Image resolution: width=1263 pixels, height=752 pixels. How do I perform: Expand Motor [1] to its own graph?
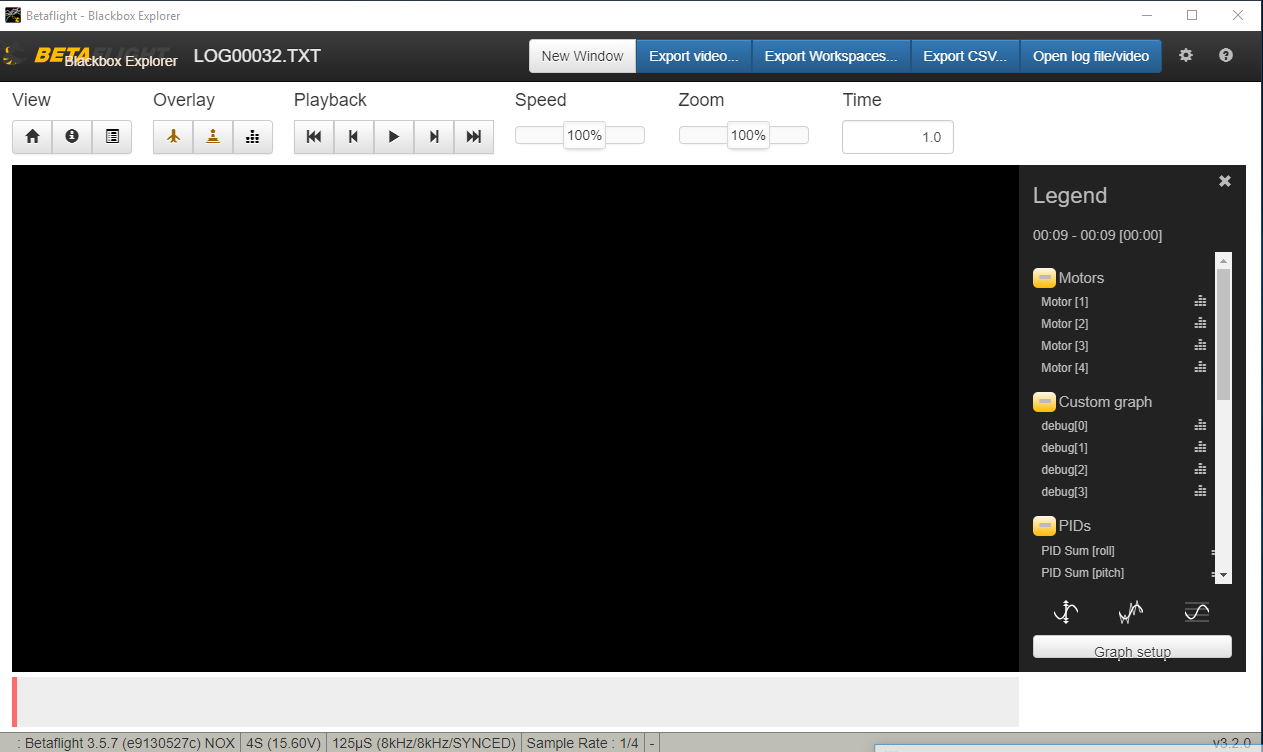click(1200, 301)
